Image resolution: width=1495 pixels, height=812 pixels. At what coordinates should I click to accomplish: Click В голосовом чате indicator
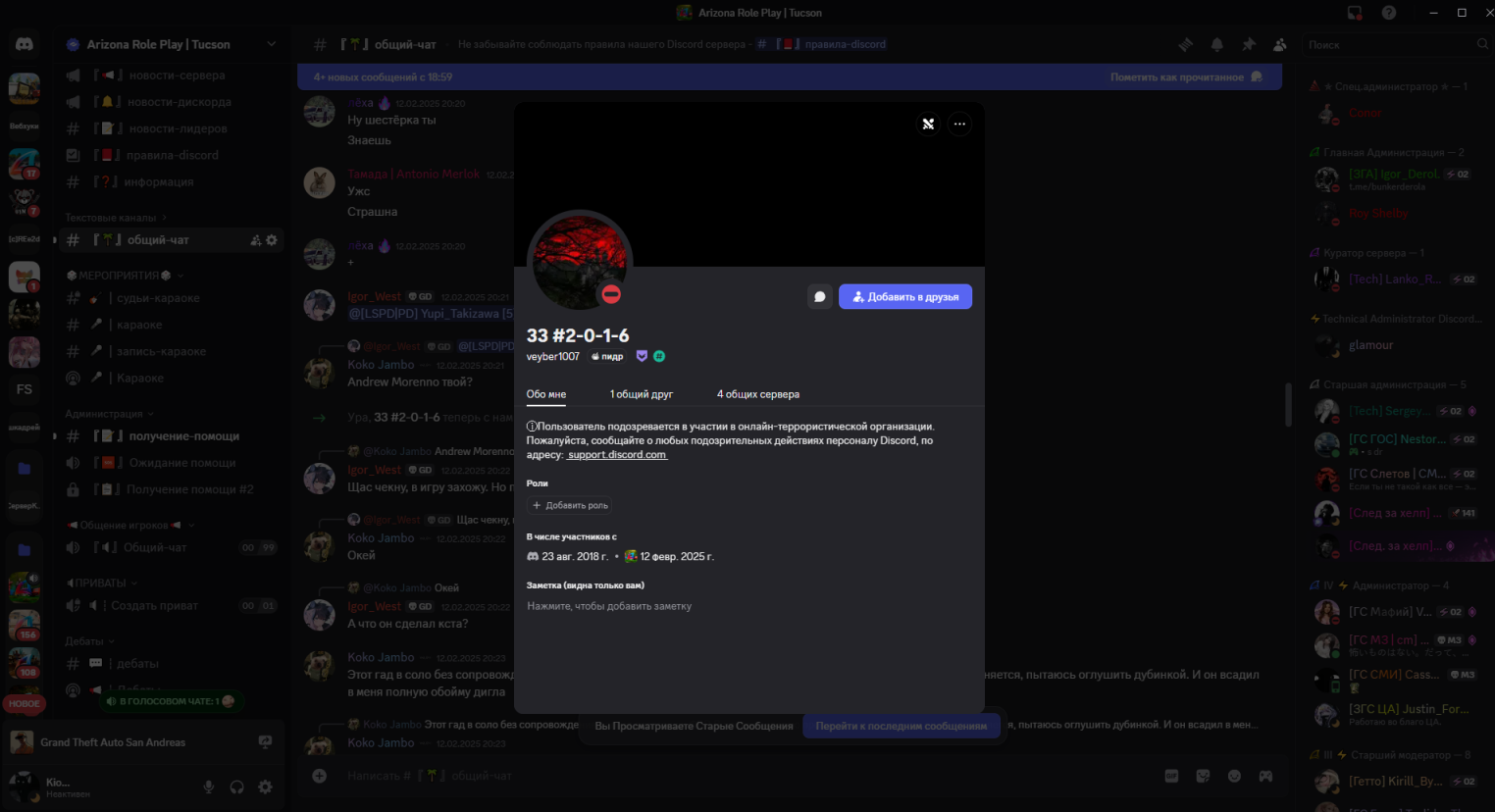click(171, 701)
